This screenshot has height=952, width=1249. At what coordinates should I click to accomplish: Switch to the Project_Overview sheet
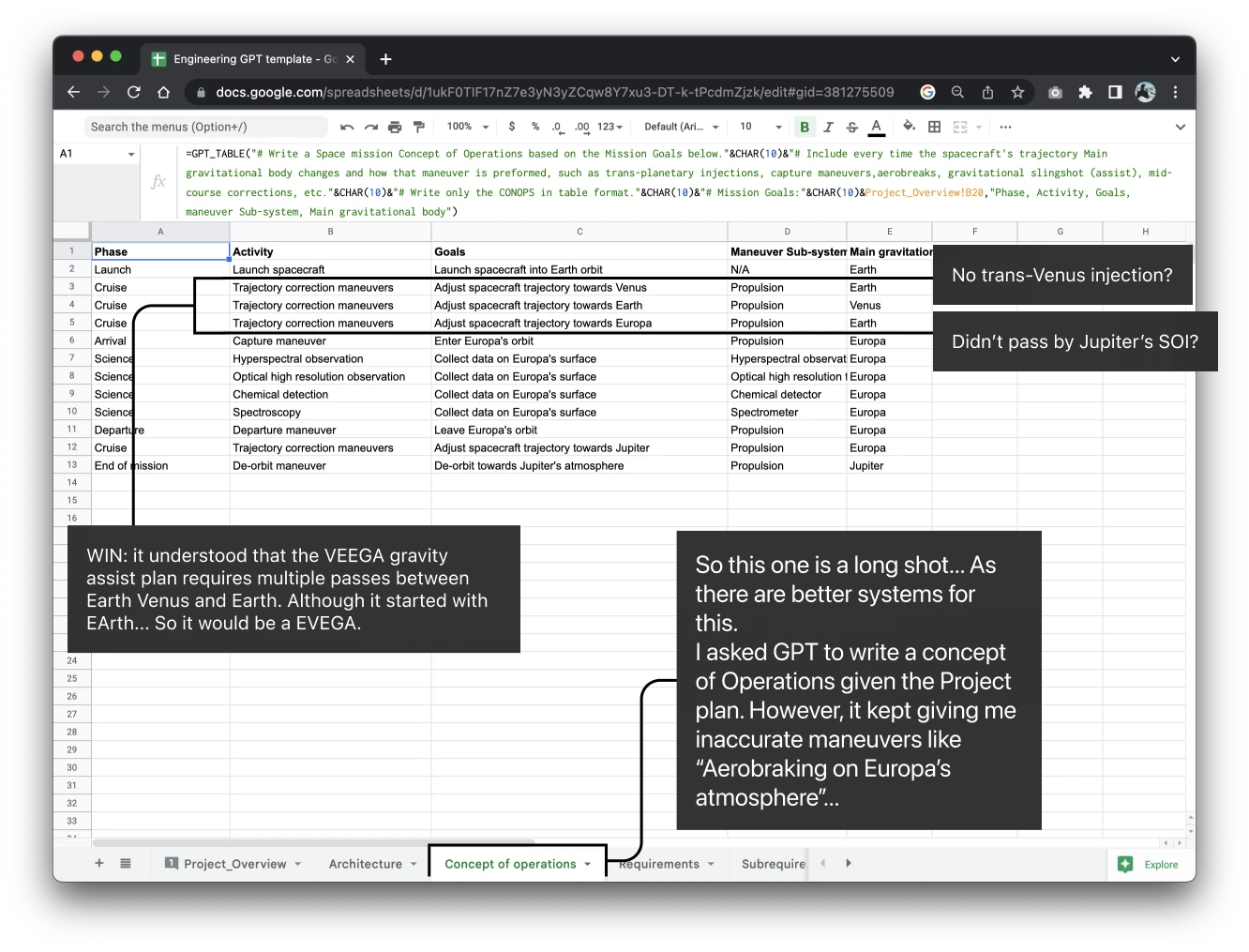[x=233, y=864]
